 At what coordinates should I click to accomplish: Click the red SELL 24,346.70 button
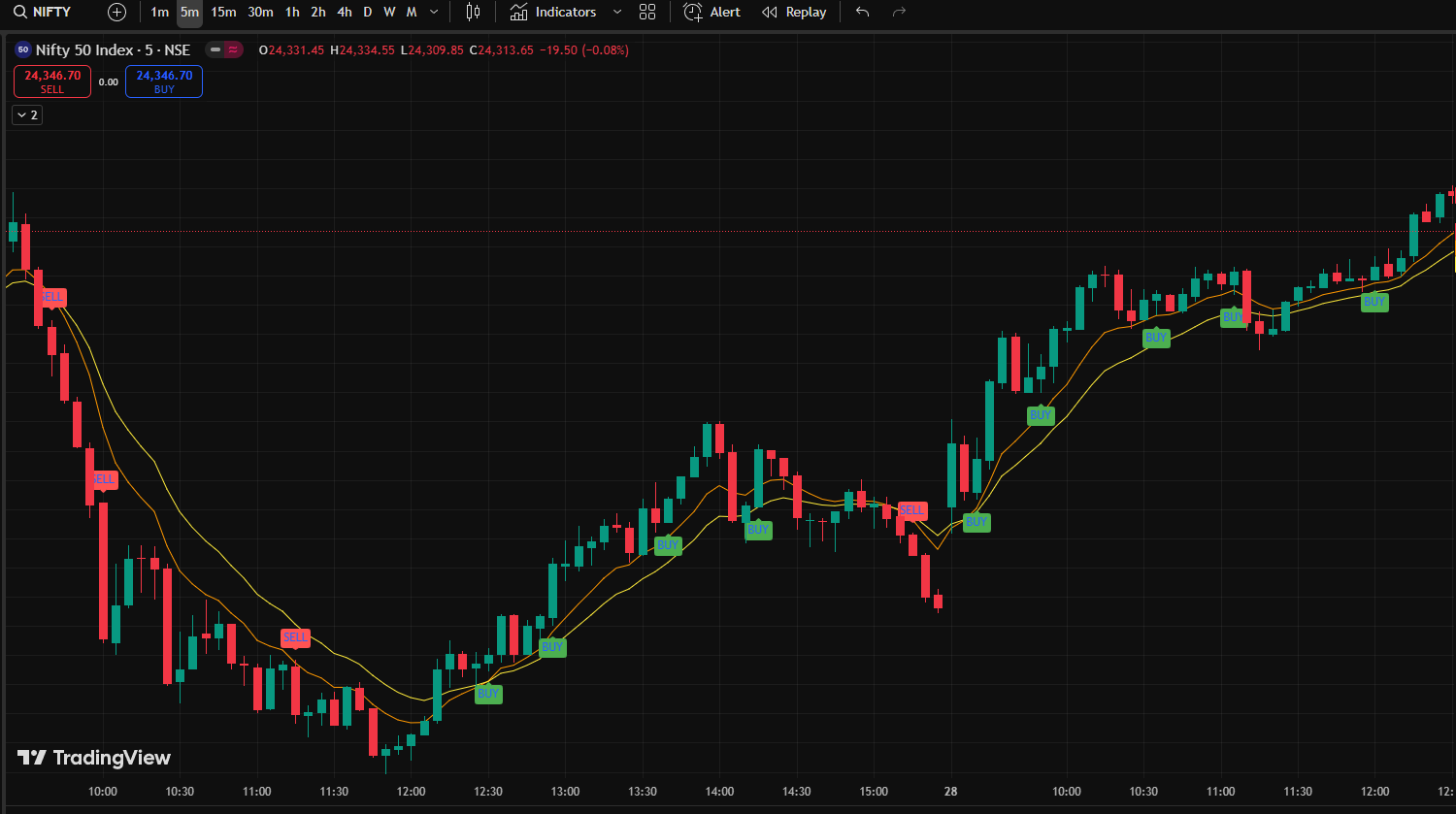pos(52,81)
